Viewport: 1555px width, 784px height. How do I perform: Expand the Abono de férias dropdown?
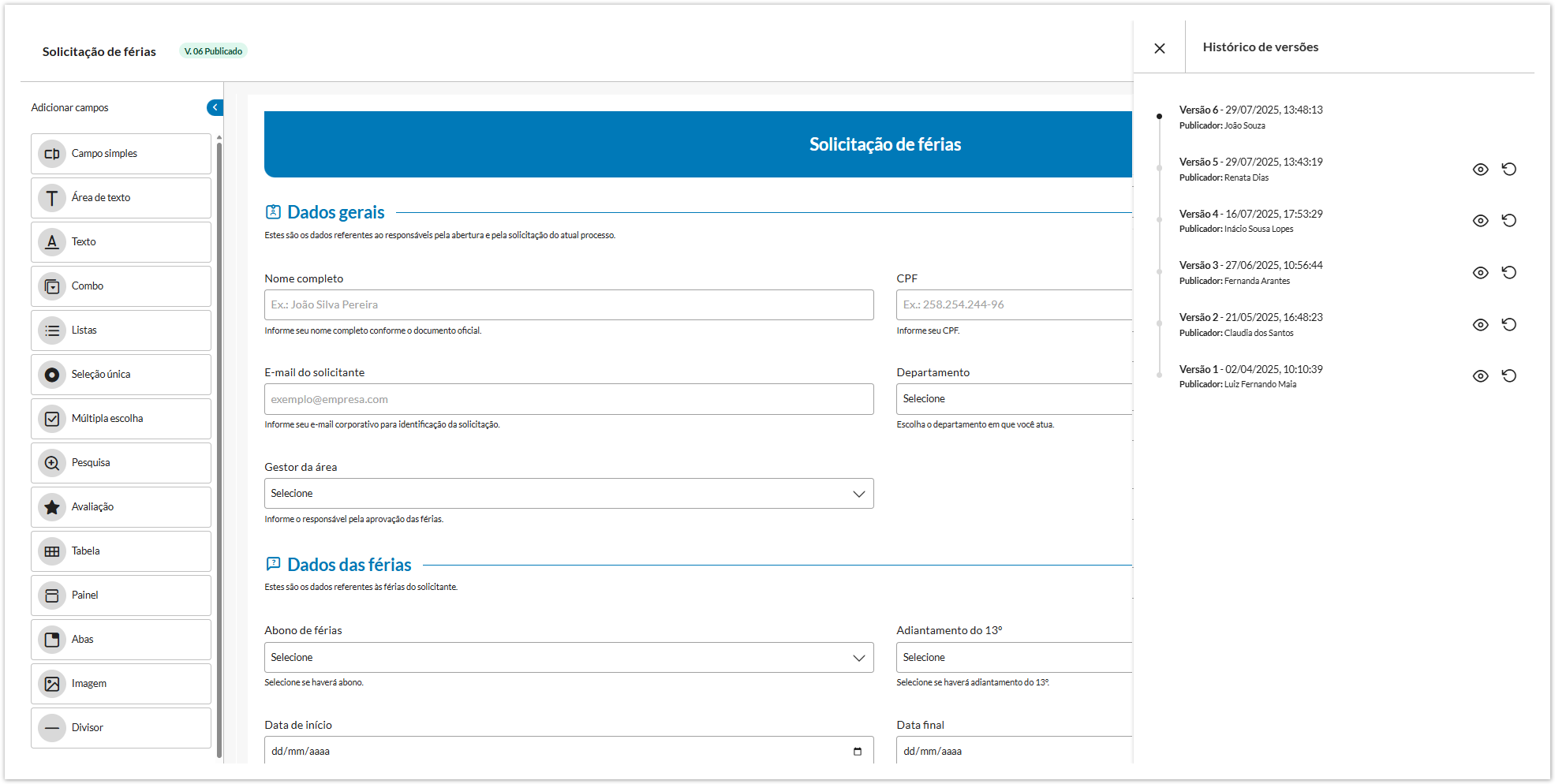coord(568,658)
